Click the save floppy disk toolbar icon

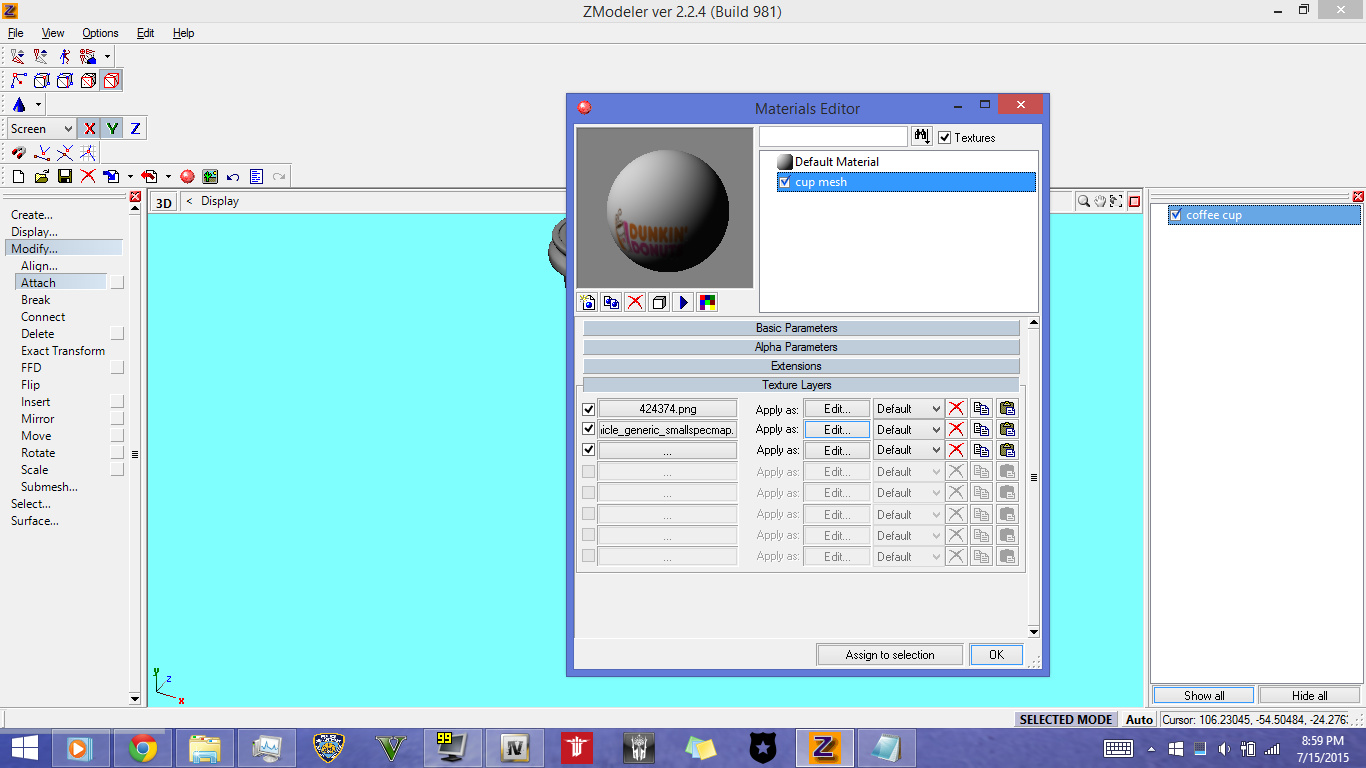[x=64, y=177]
